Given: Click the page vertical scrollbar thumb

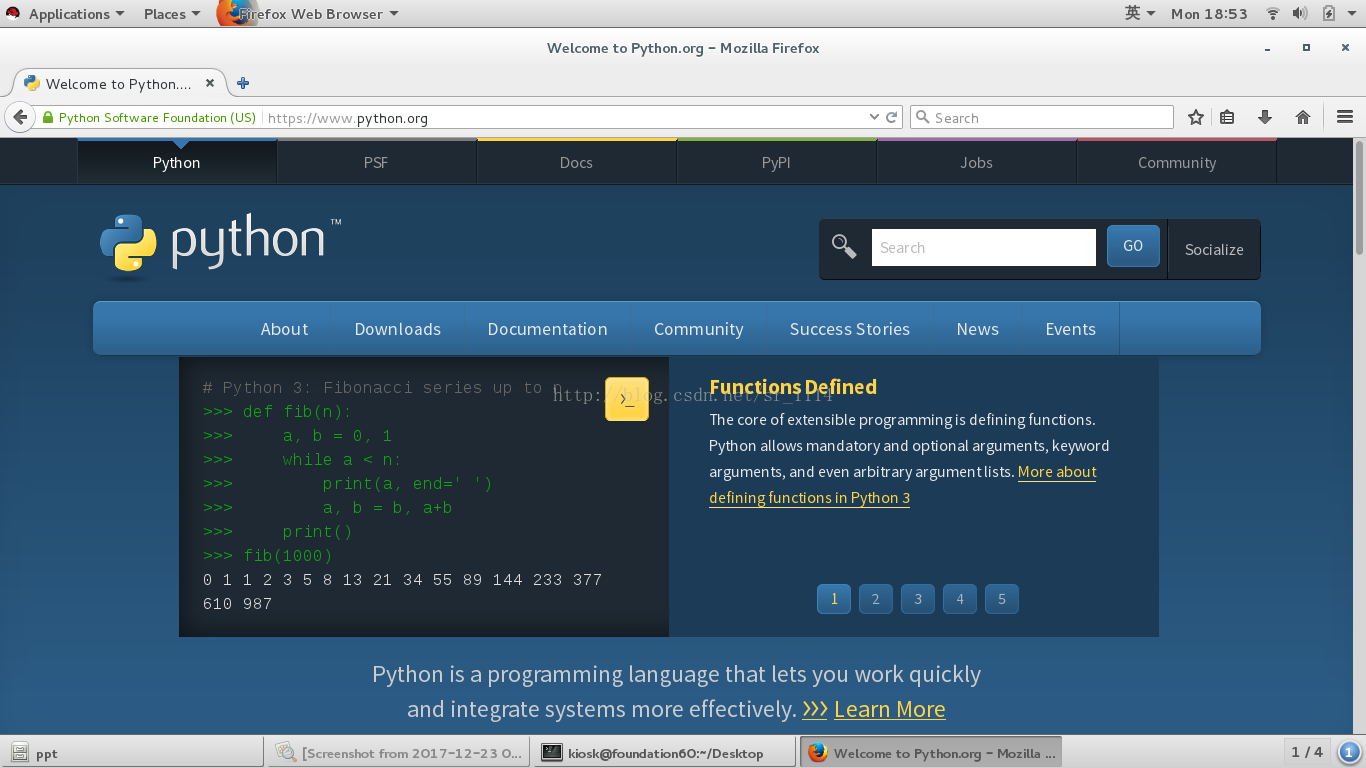Looking at the screenshot, I should [x=1359, y=197].
